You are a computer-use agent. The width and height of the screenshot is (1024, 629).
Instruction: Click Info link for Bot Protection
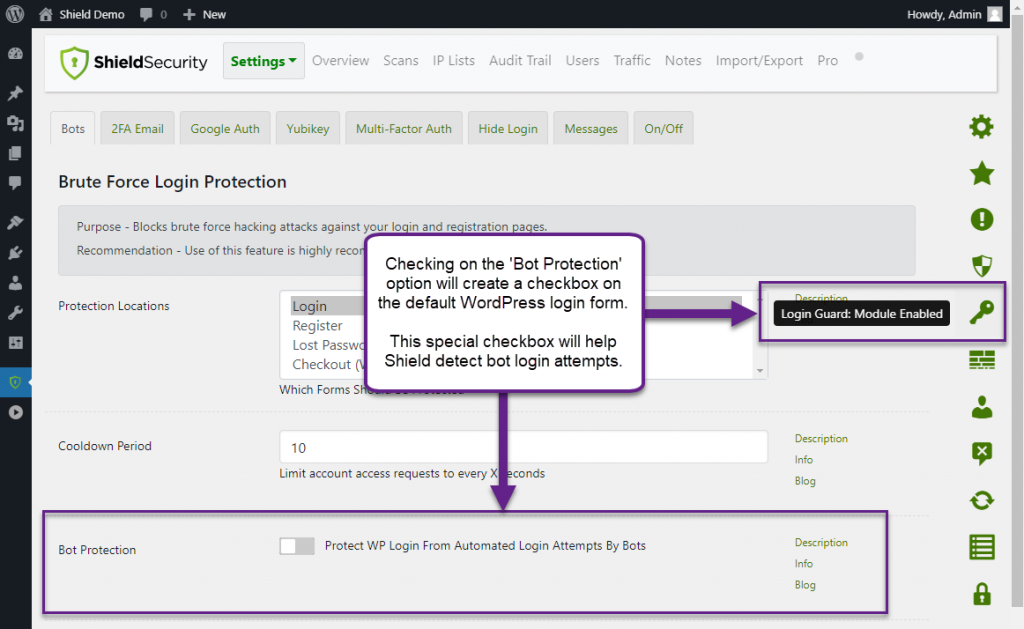(x=803, y=563)
